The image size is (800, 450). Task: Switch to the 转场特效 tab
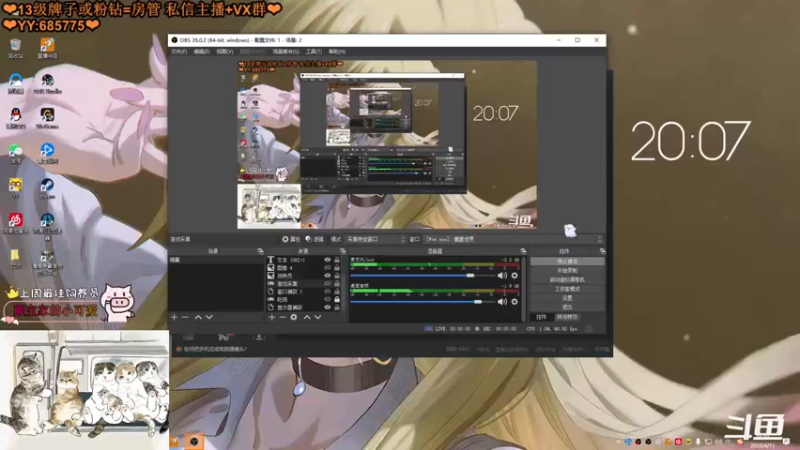point(567,317)
